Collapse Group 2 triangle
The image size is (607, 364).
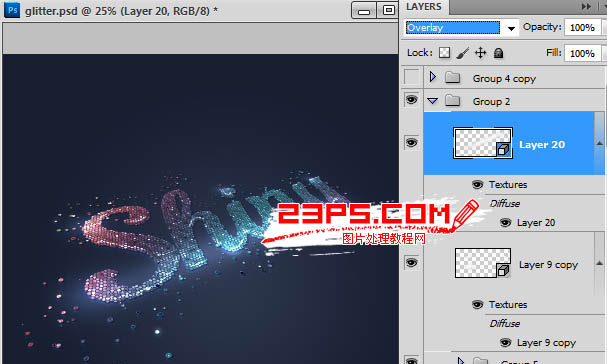433,101
